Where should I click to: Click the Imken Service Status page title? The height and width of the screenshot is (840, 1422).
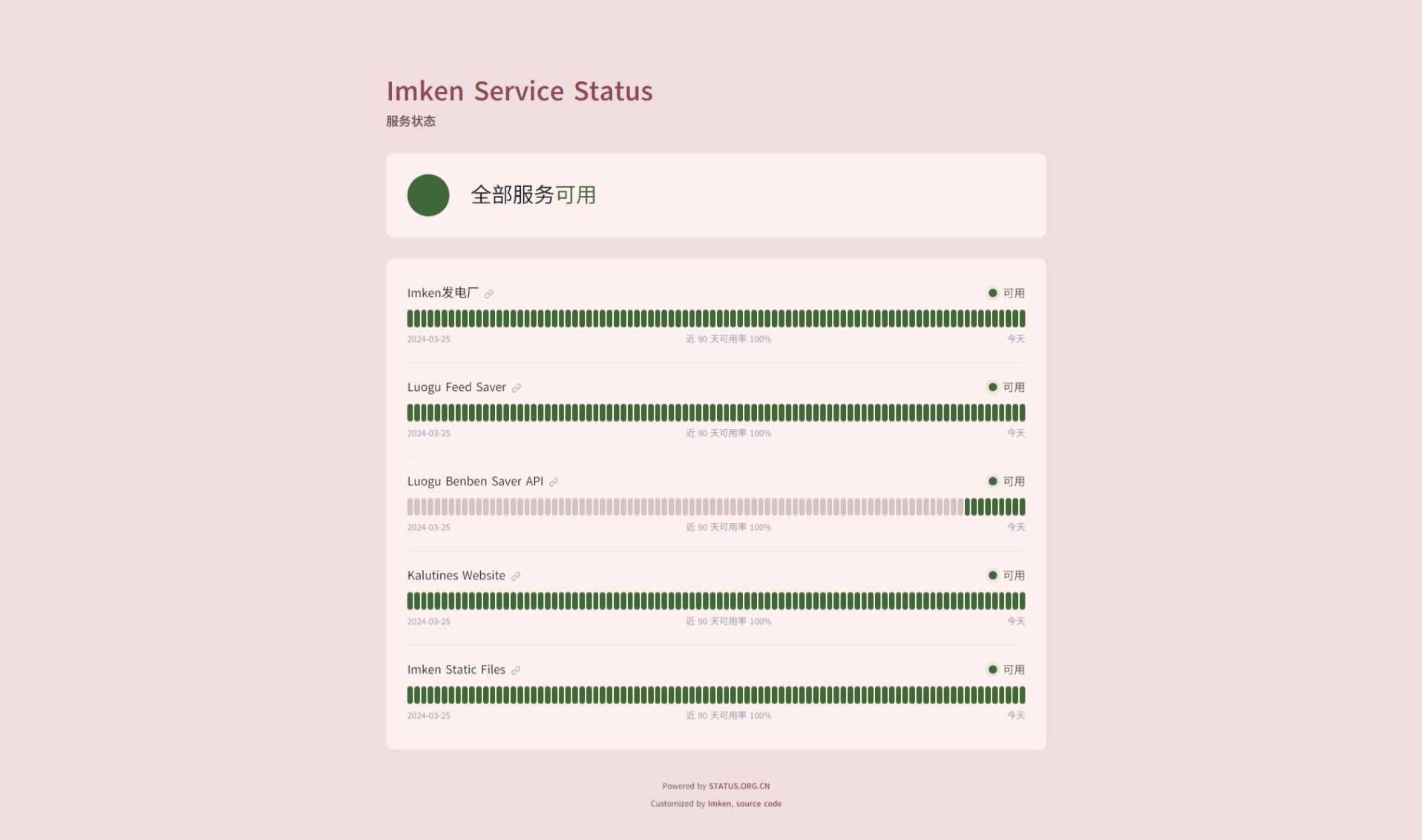coord(520,91)
